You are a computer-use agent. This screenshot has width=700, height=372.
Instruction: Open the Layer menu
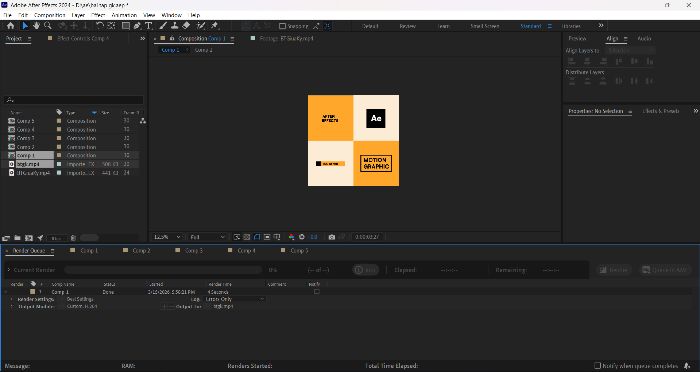point(78,15)
